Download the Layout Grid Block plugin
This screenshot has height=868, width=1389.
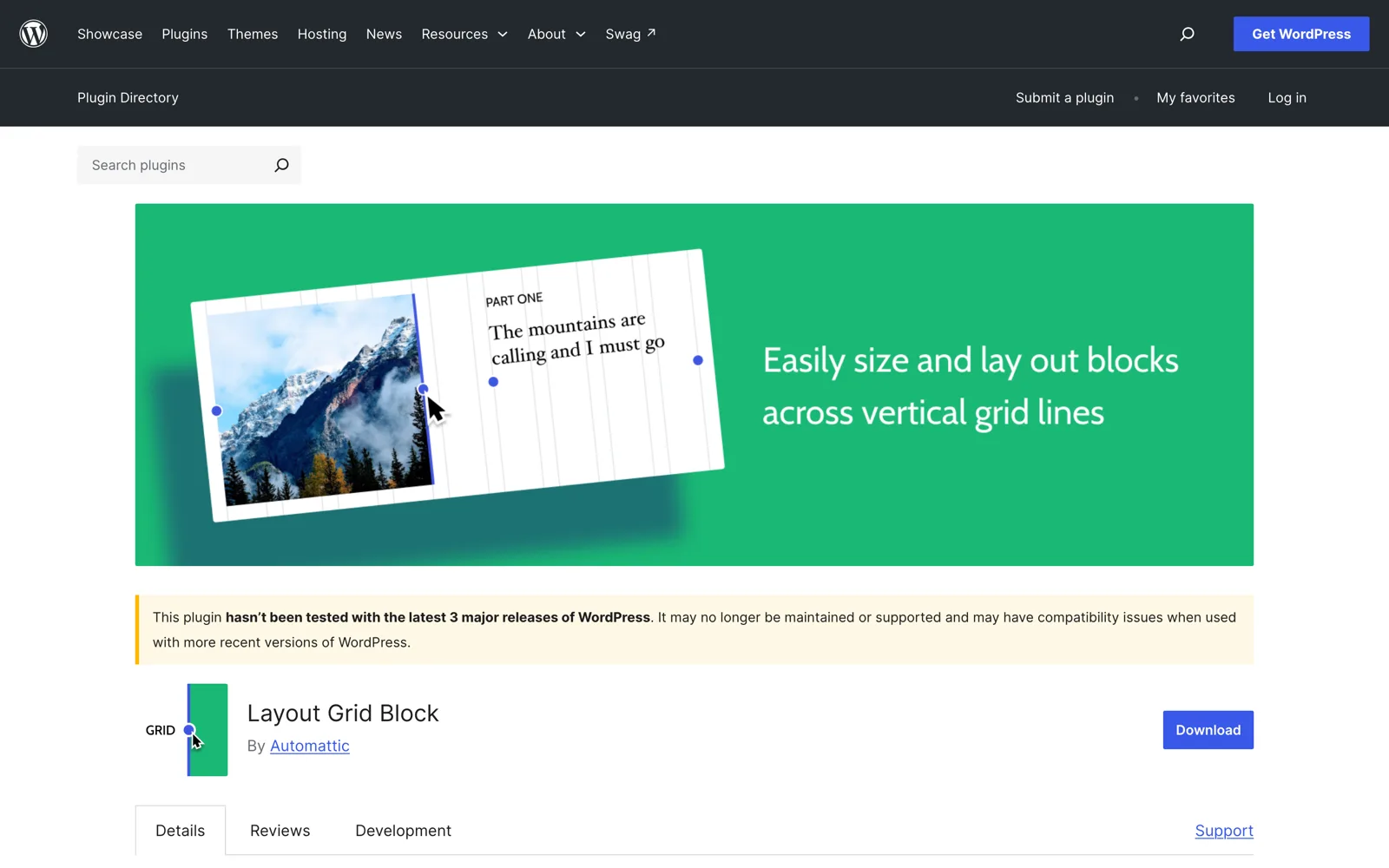[1208, 730]
